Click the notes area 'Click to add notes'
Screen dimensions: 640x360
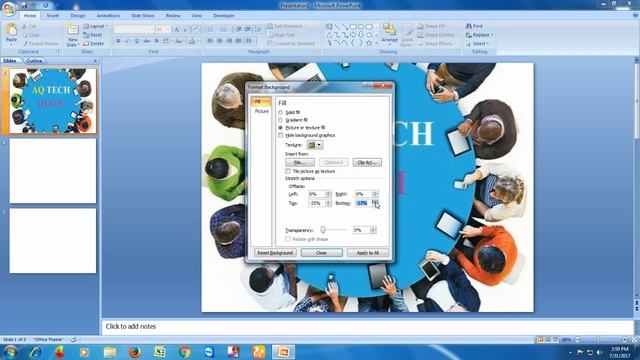pos(367,327)
